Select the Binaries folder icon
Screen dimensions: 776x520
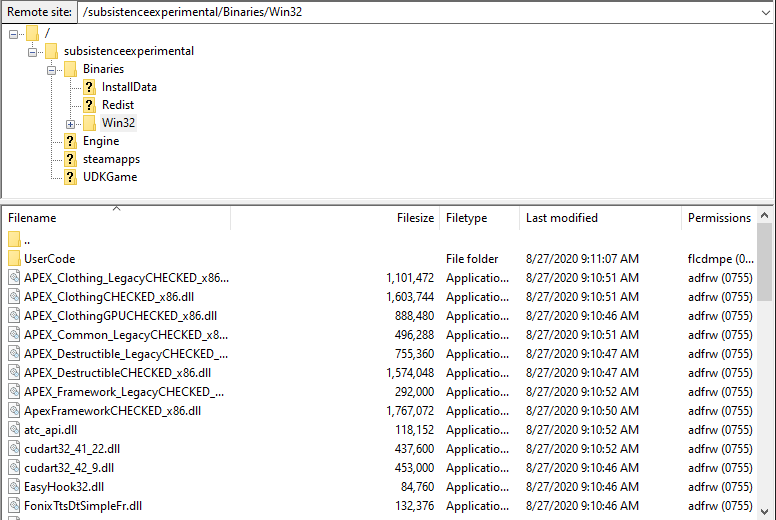(x=70, y=69)
